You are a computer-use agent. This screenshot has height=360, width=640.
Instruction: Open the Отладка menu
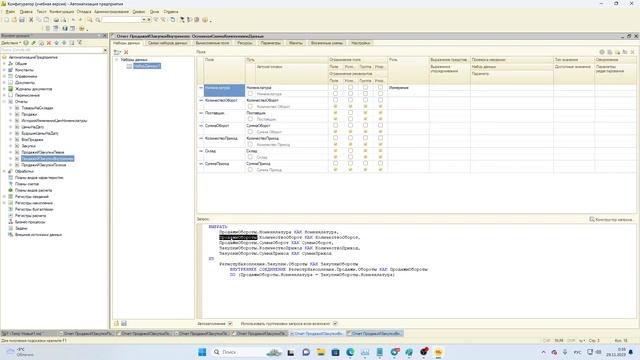coord(84,12)
